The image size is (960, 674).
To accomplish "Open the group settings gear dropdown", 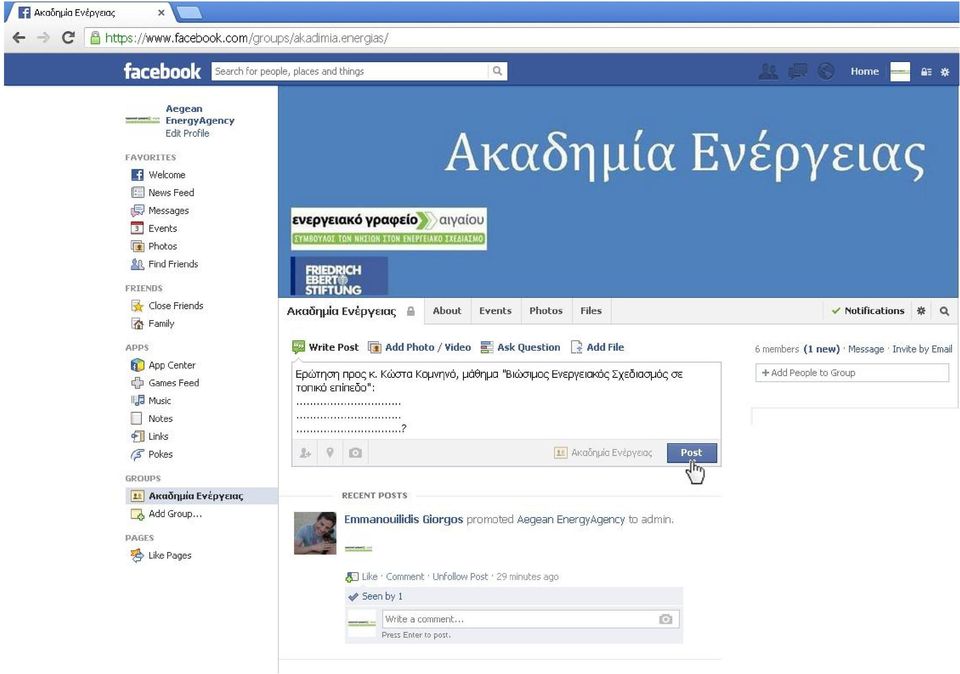I will pos(921,311).
